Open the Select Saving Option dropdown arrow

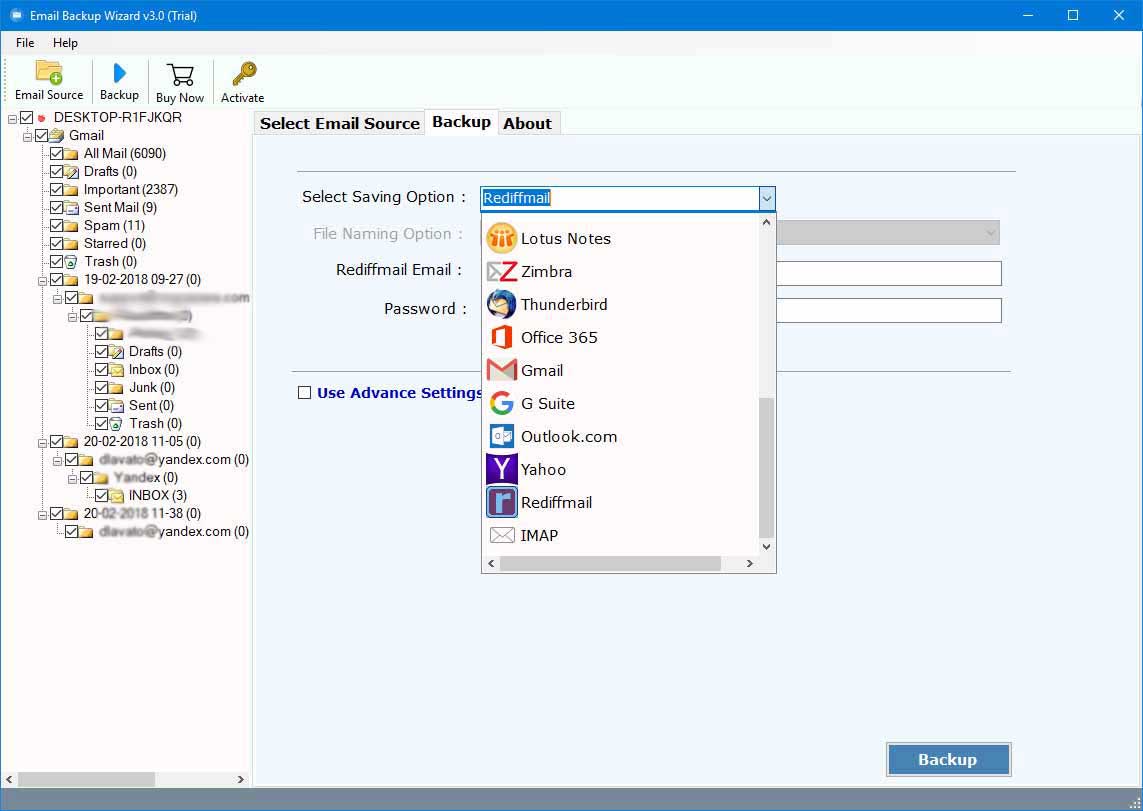pyautogui.click(x=766, y=198)
